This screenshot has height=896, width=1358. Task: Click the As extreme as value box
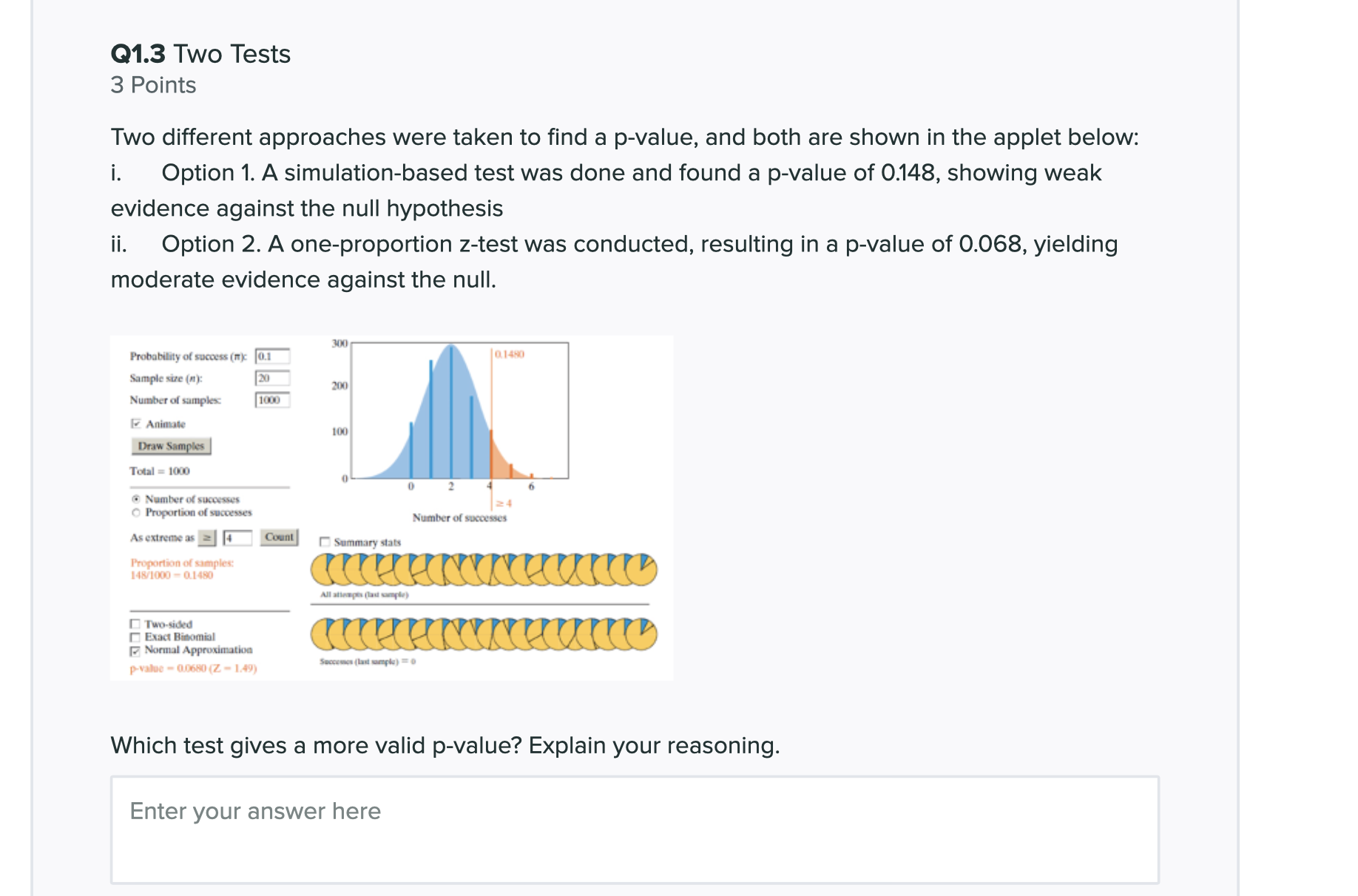(238, 537)
